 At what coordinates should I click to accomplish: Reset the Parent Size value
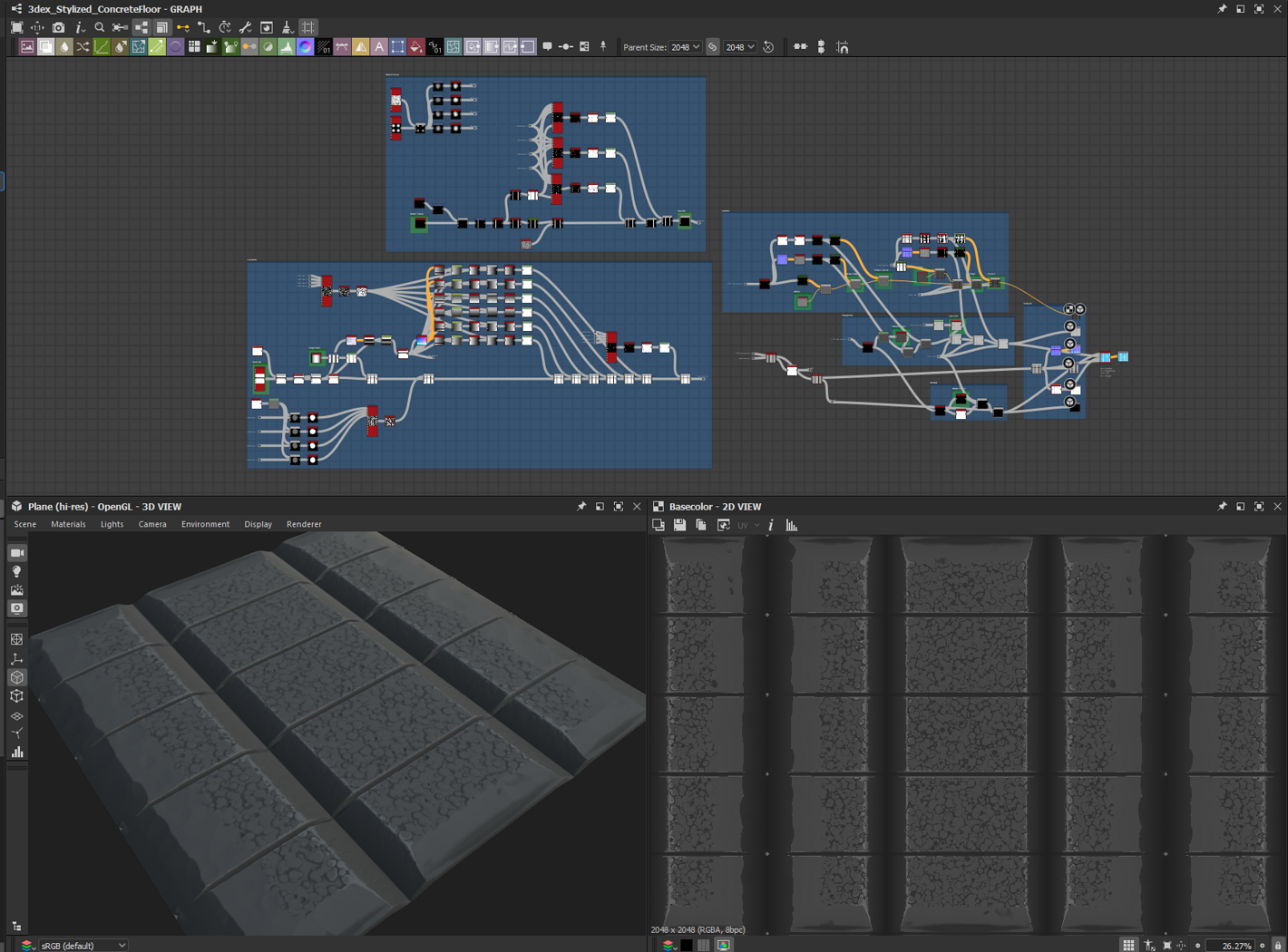coord(768,47)
